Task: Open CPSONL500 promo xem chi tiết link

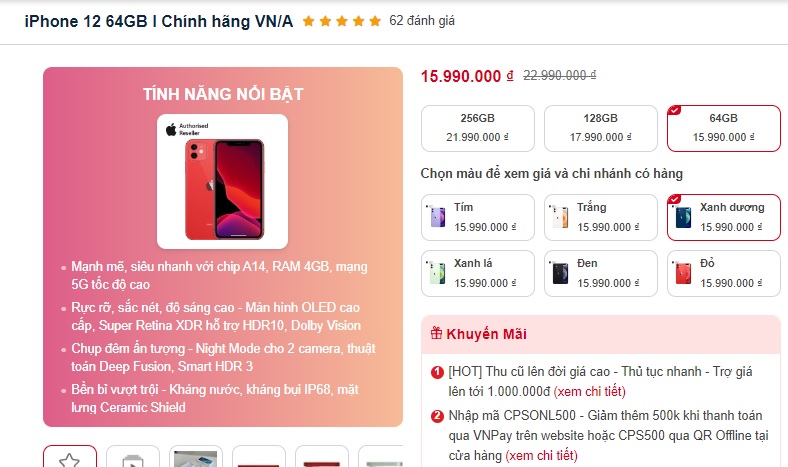Action: pyautogui.click(x=541, y=455)
